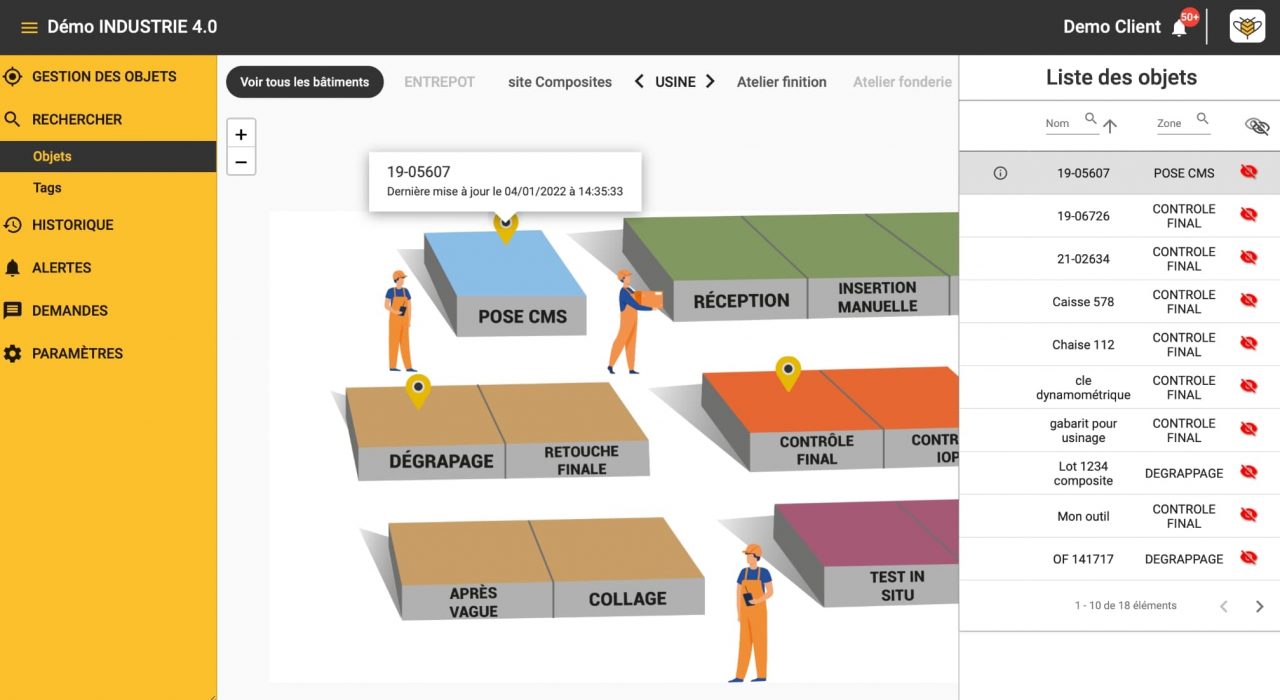The height and width of the screenshot is (700, 1280).
Task: Switch to the Atelier finition tab
Action: (x=781, y=81)
